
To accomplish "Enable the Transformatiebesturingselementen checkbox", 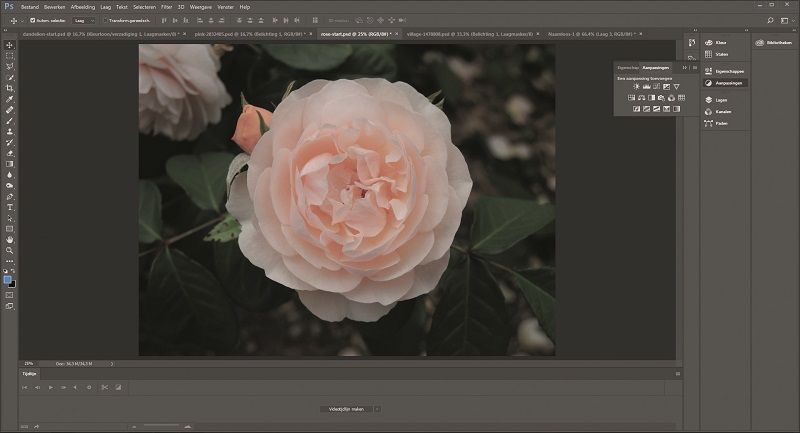I will click(x=106, y=19).
